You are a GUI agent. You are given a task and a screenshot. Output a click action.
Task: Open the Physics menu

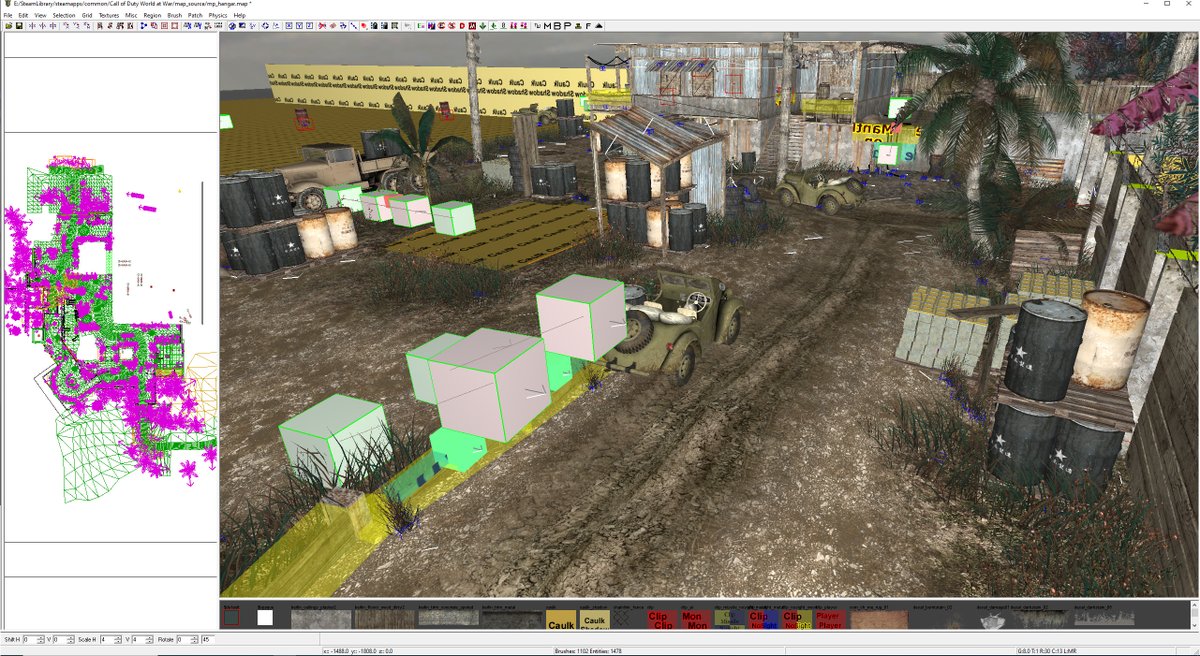[x=218, y=16]
